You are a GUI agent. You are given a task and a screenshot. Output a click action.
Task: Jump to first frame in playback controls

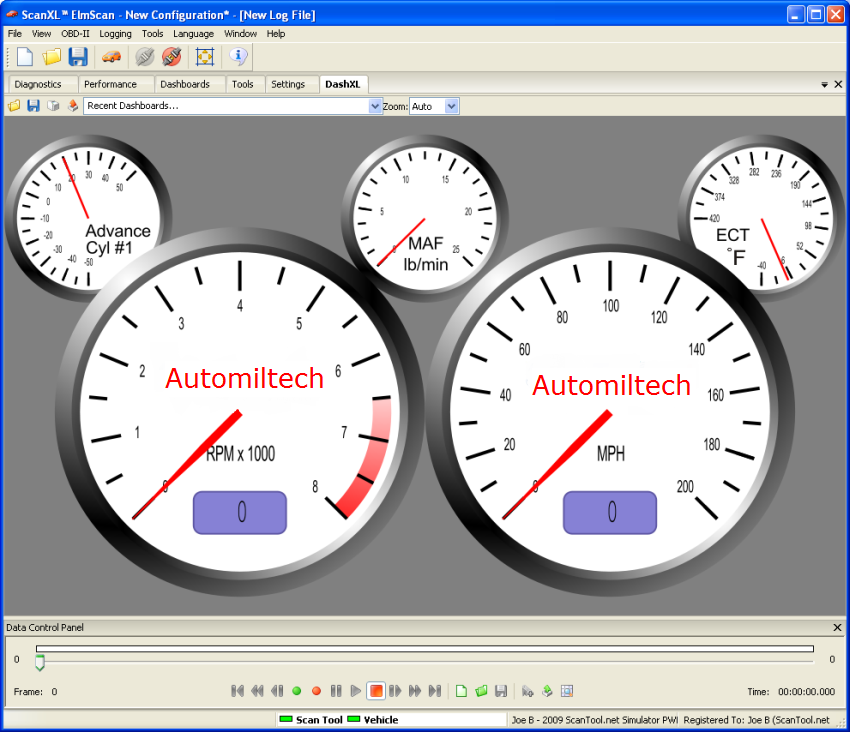[237, 691]
